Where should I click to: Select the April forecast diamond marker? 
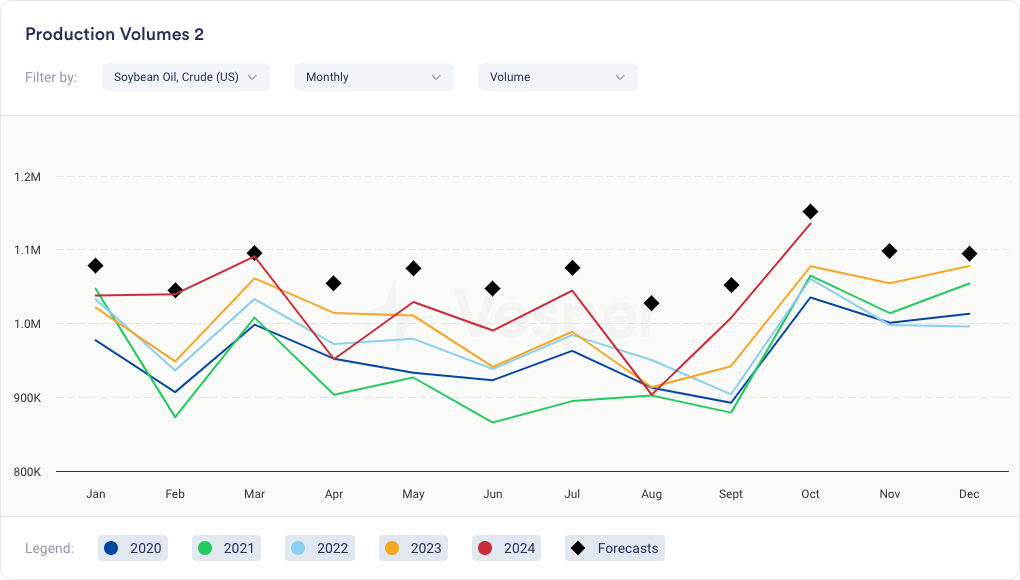pos(334,284)
